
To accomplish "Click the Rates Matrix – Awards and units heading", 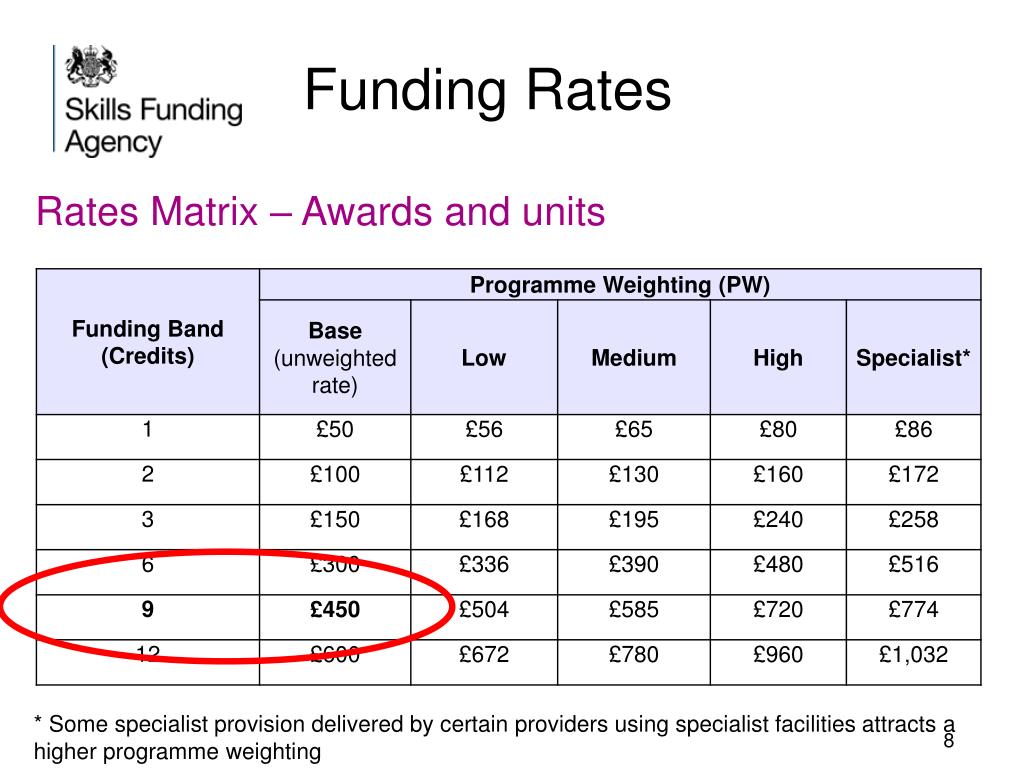I will click(321, 212).
